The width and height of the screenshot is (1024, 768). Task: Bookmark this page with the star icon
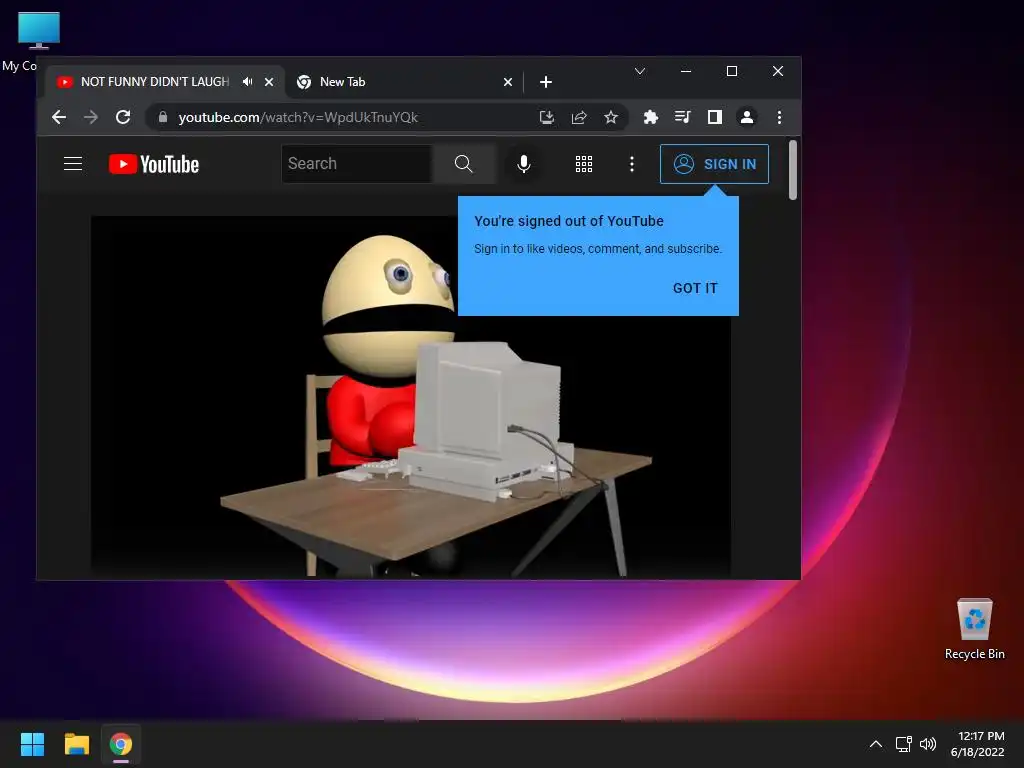pos(611,118)
